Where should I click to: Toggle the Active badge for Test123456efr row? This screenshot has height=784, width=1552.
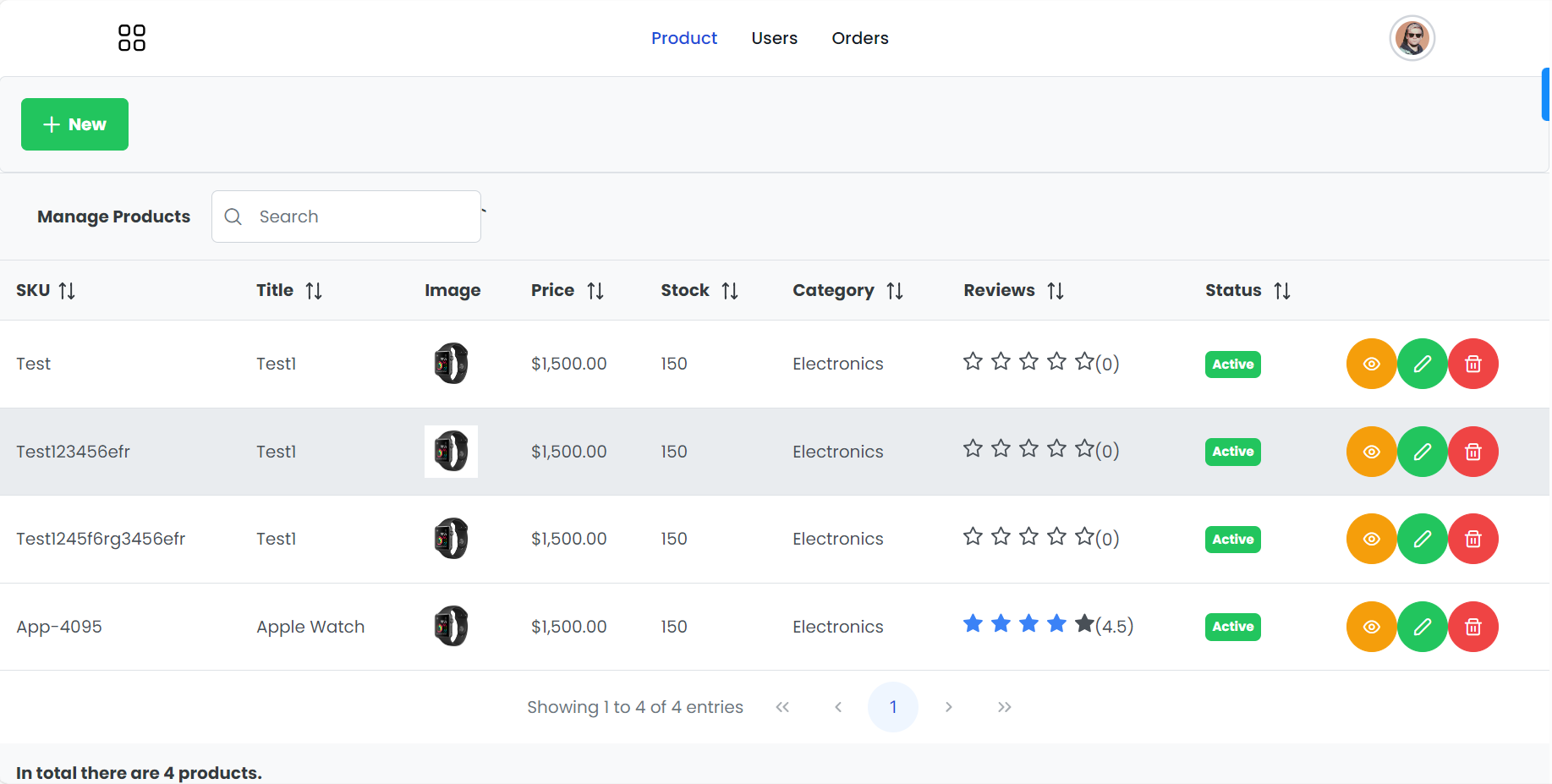[x=1232, y=452]
